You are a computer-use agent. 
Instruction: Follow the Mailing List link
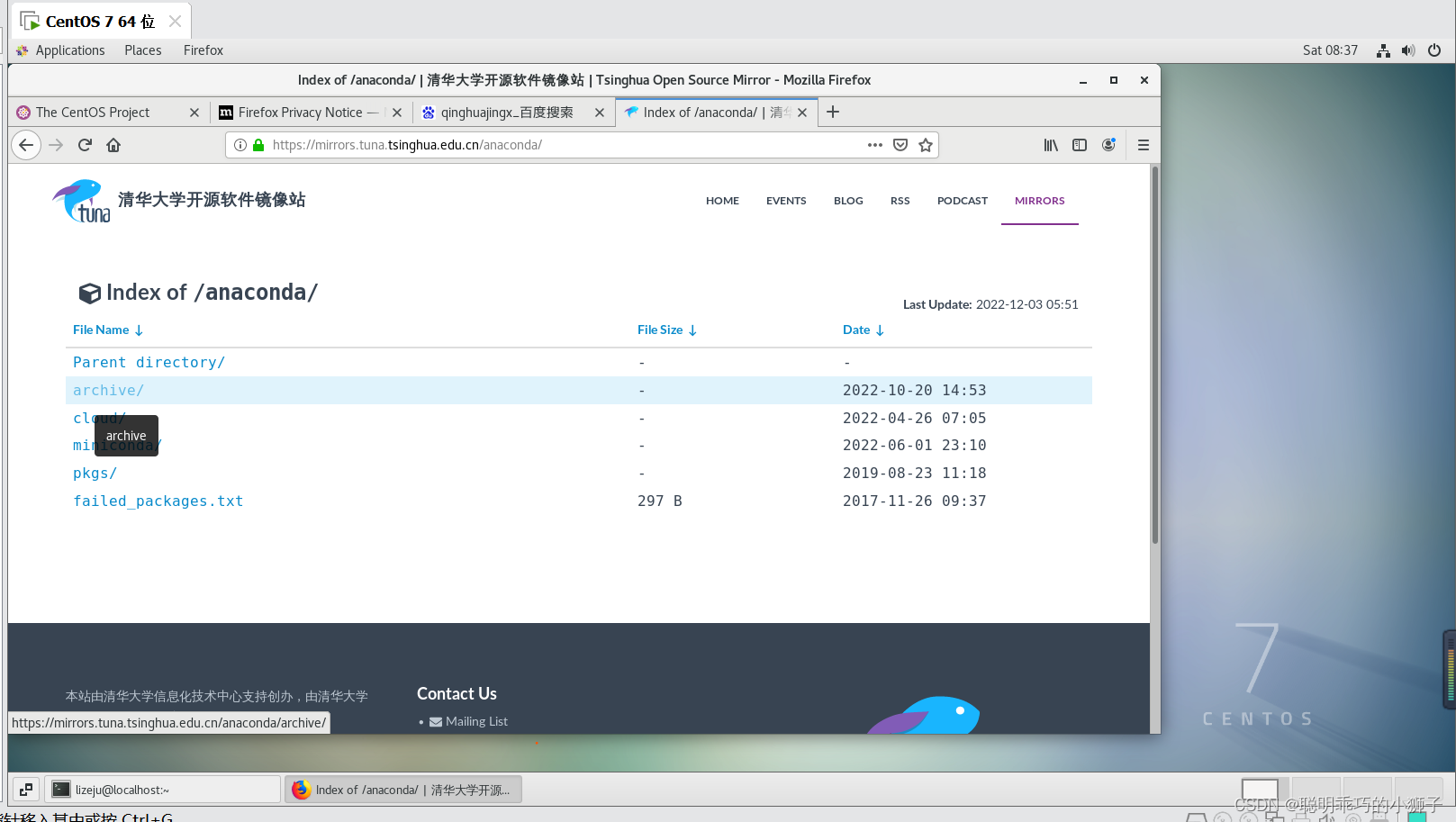(476, 720)
